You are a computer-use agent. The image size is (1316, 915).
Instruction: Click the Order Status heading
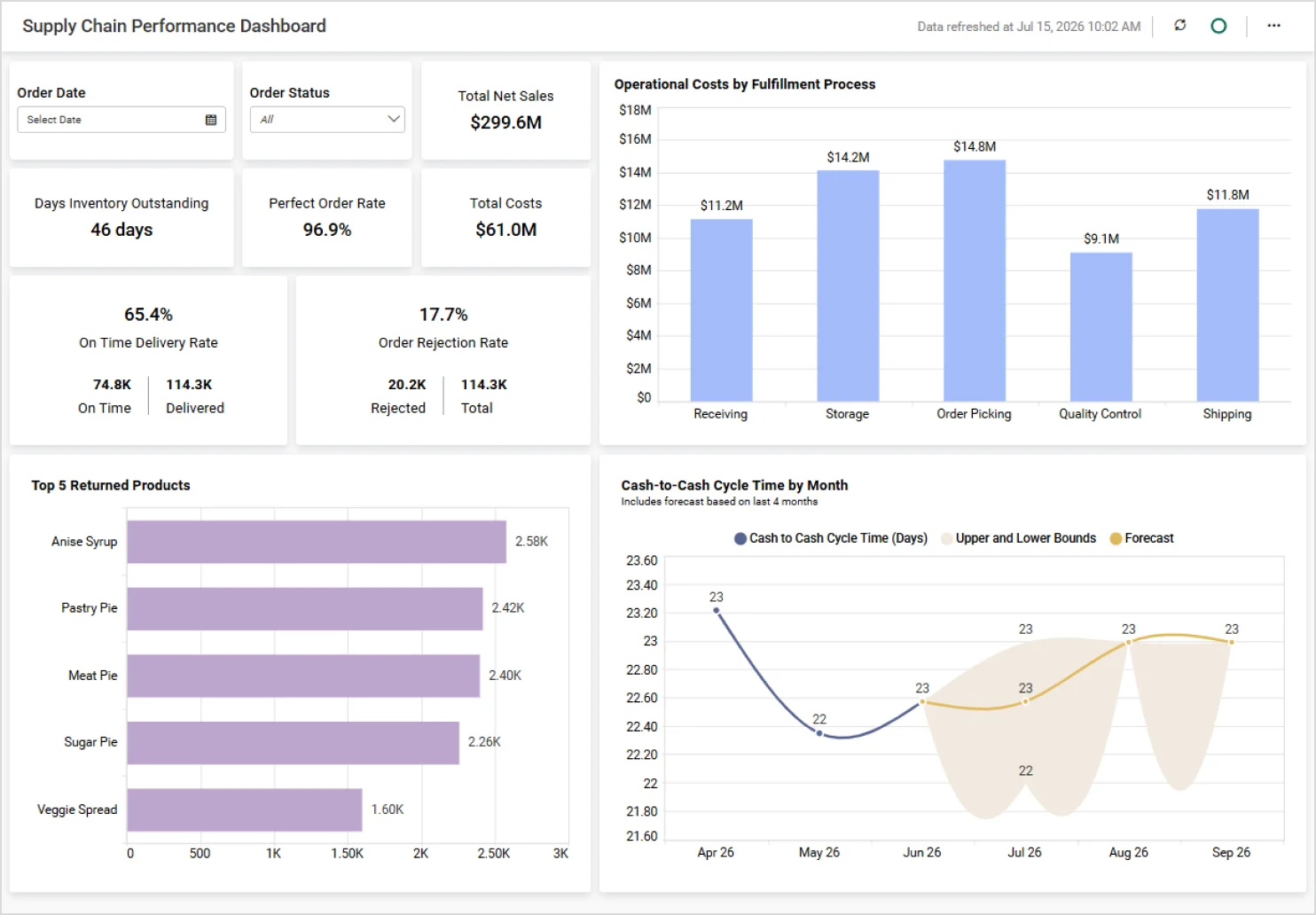289,92
